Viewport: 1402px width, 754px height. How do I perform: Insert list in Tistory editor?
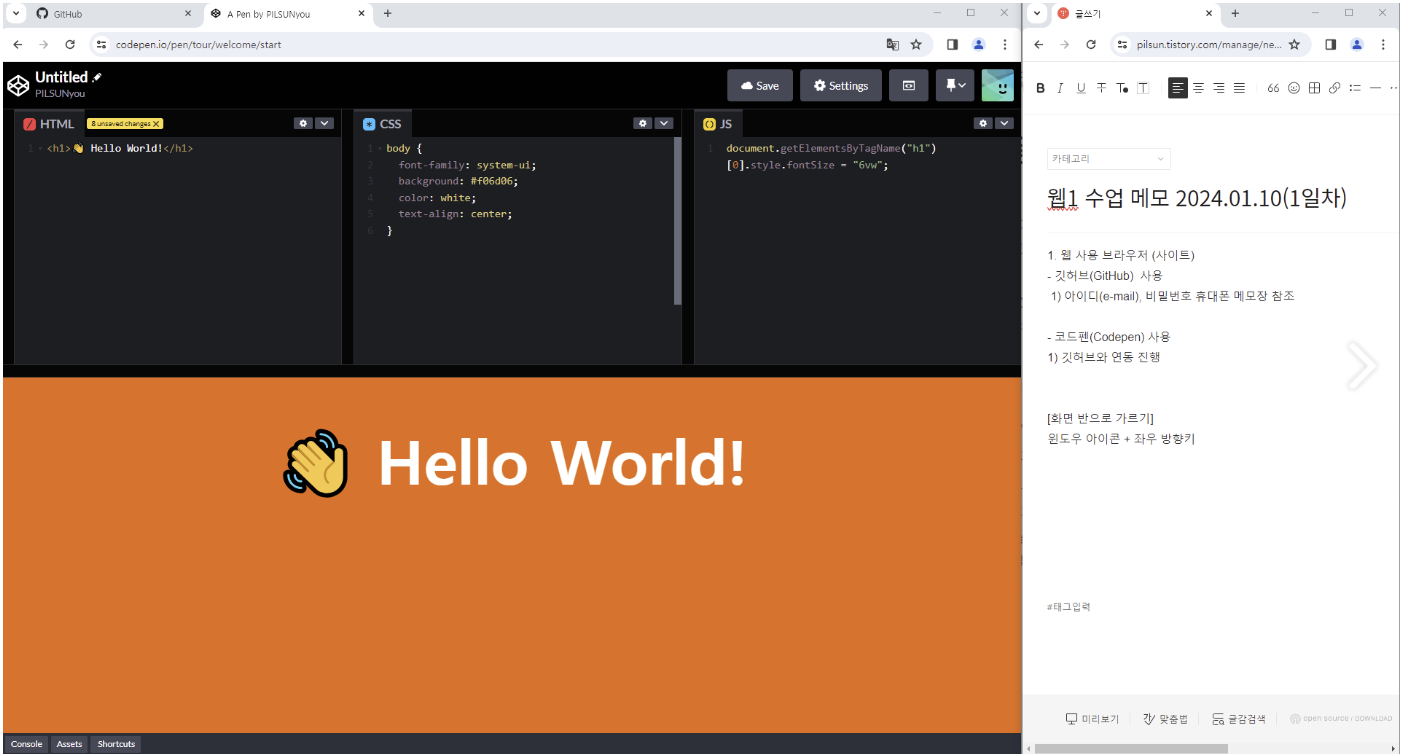(1355, 88)
